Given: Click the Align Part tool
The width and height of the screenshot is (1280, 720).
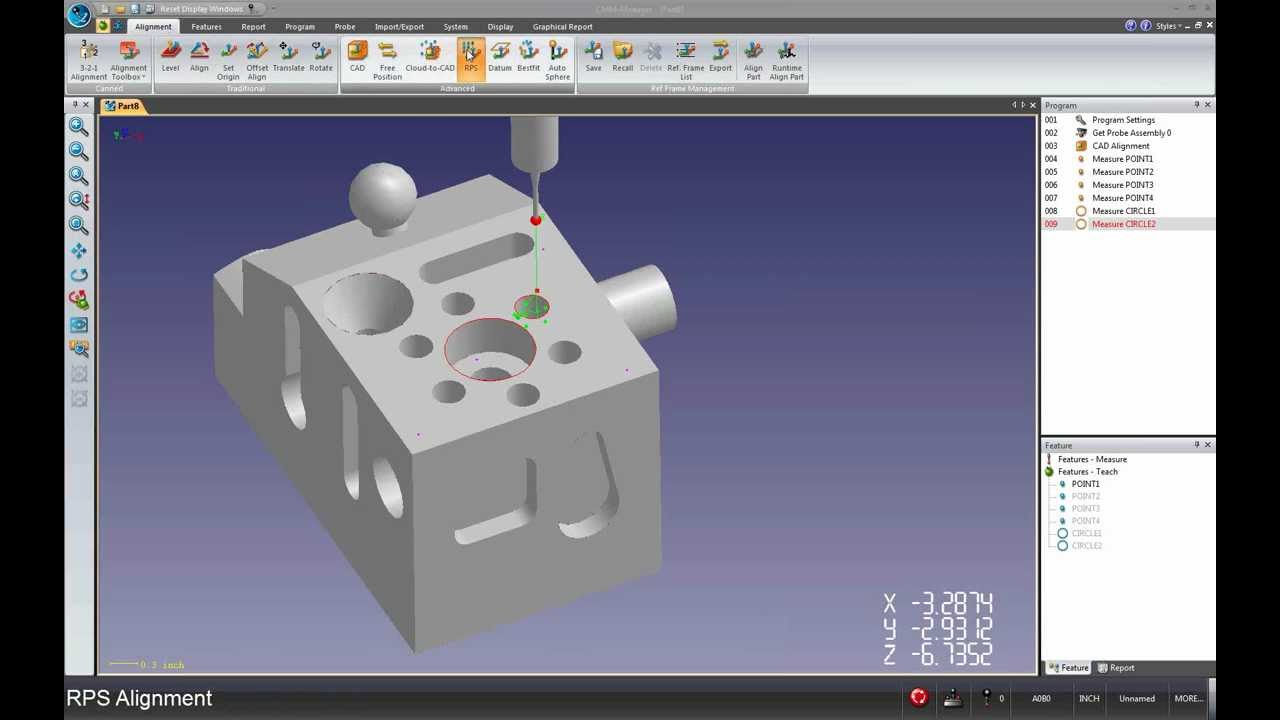Looking at the screenshot, I should pyautogui.click(x=753, y=60).
